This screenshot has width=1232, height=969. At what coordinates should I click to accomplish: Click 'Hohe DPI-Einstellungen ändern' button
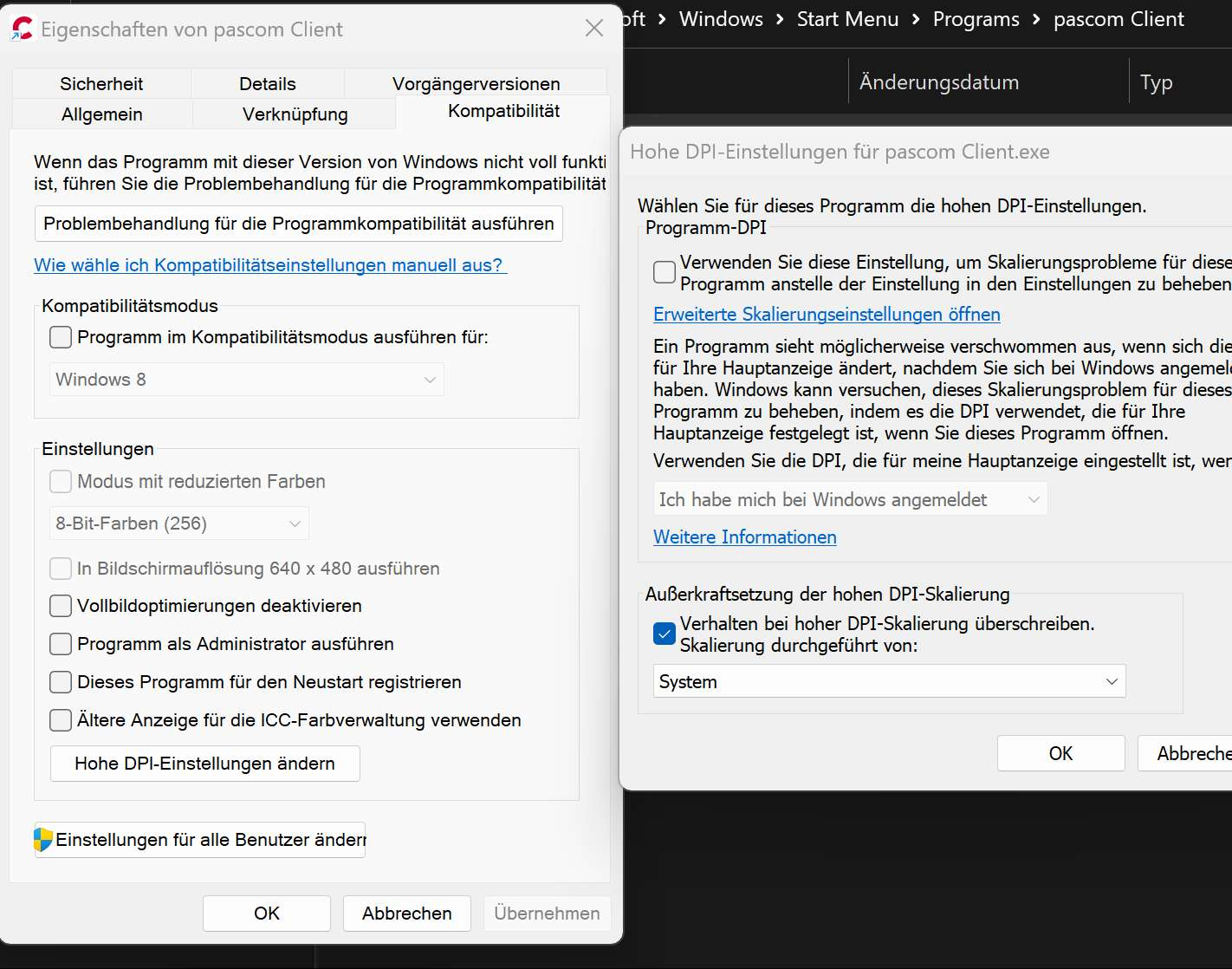coord(205,764)
